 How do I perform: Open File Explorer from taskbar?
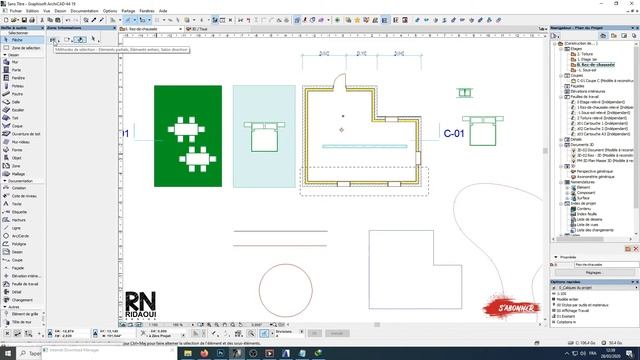188,353
